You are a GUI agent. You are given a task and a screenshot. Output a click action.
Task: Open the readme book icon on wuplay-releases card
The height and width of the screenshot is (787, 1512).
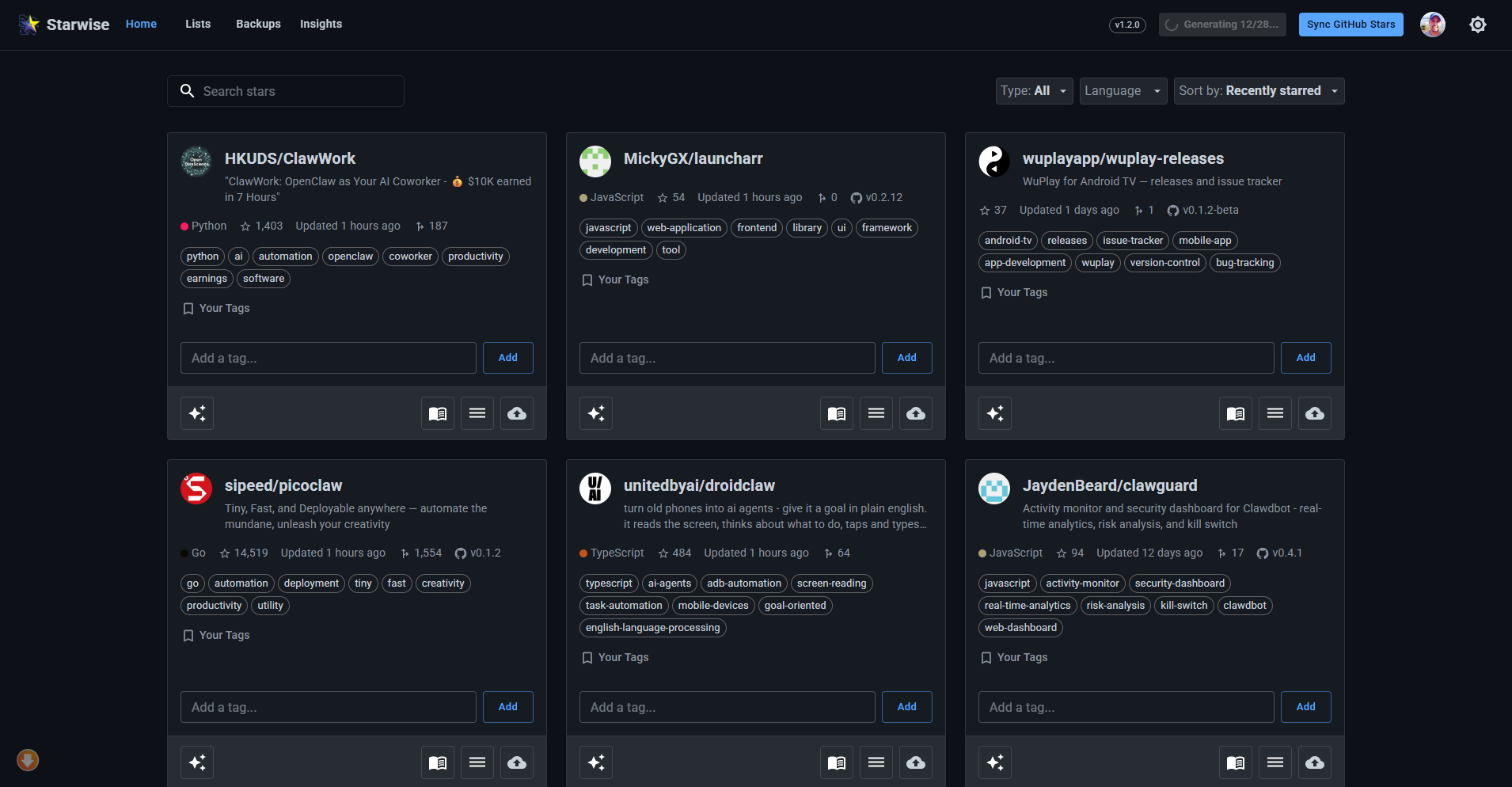[1236, 413]
